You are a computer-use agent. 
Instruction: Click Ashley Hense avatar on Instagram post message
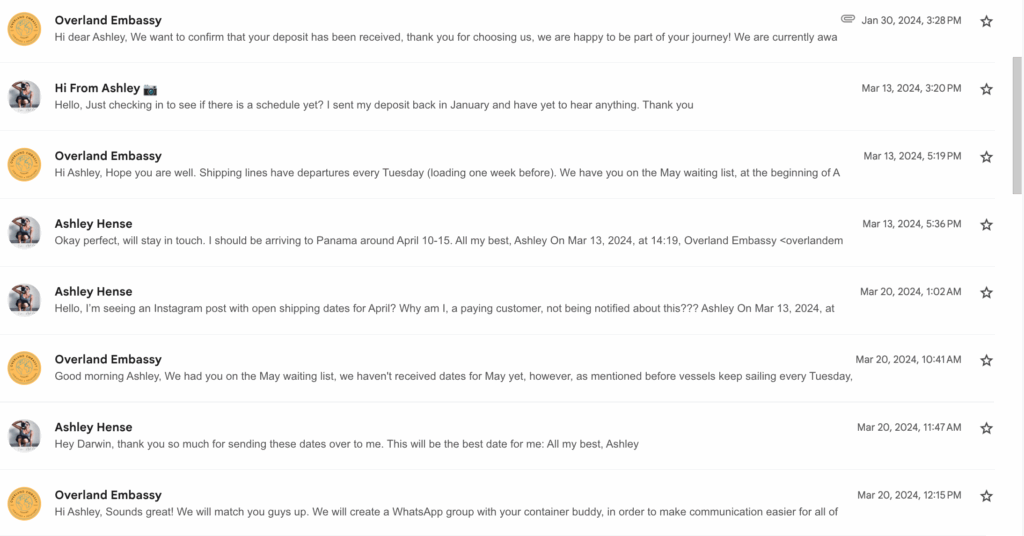coord(24,300)
